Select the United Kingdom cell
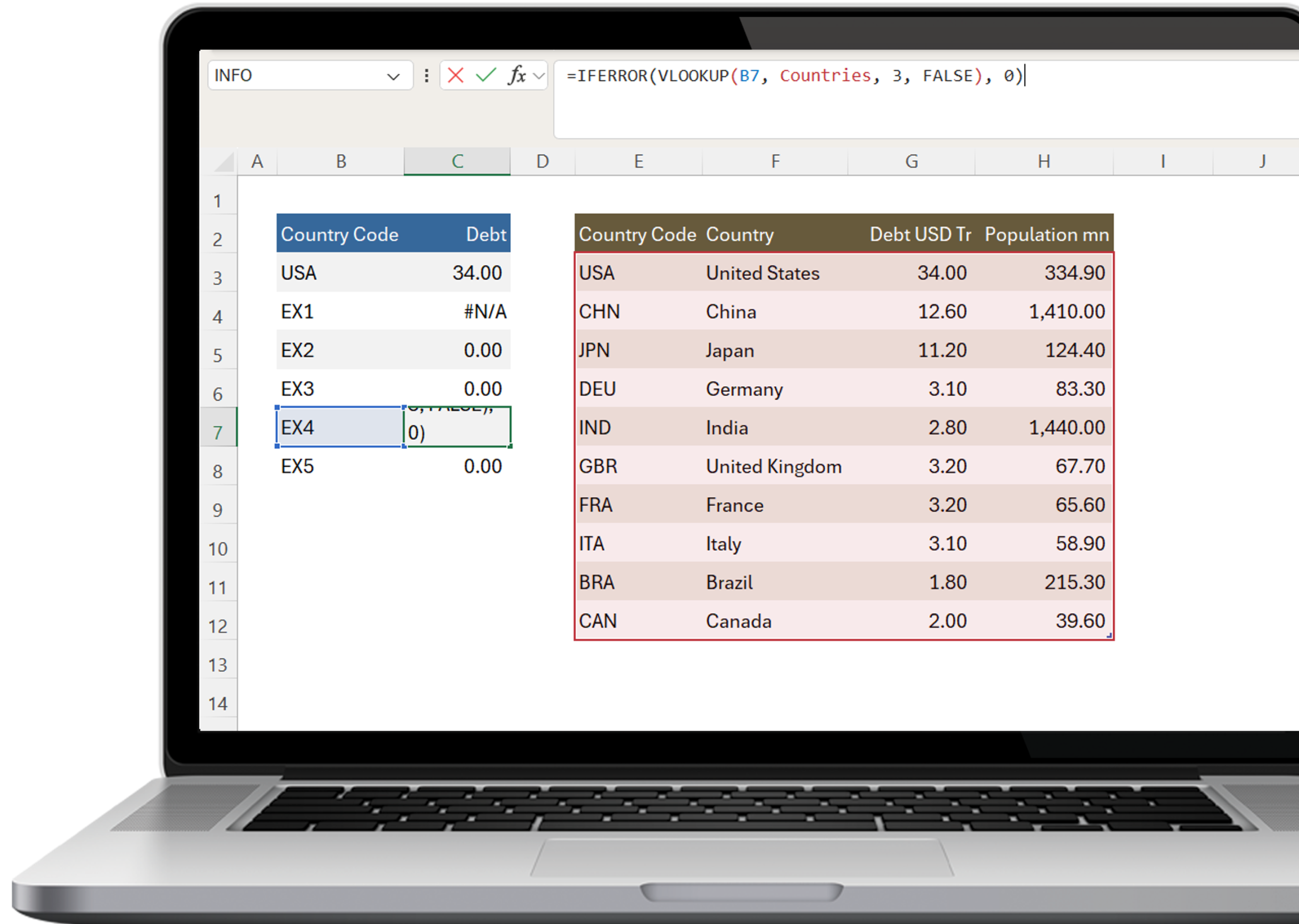Image resolution: width=1299 pixels, height=924 pixels. pos(774,466)
